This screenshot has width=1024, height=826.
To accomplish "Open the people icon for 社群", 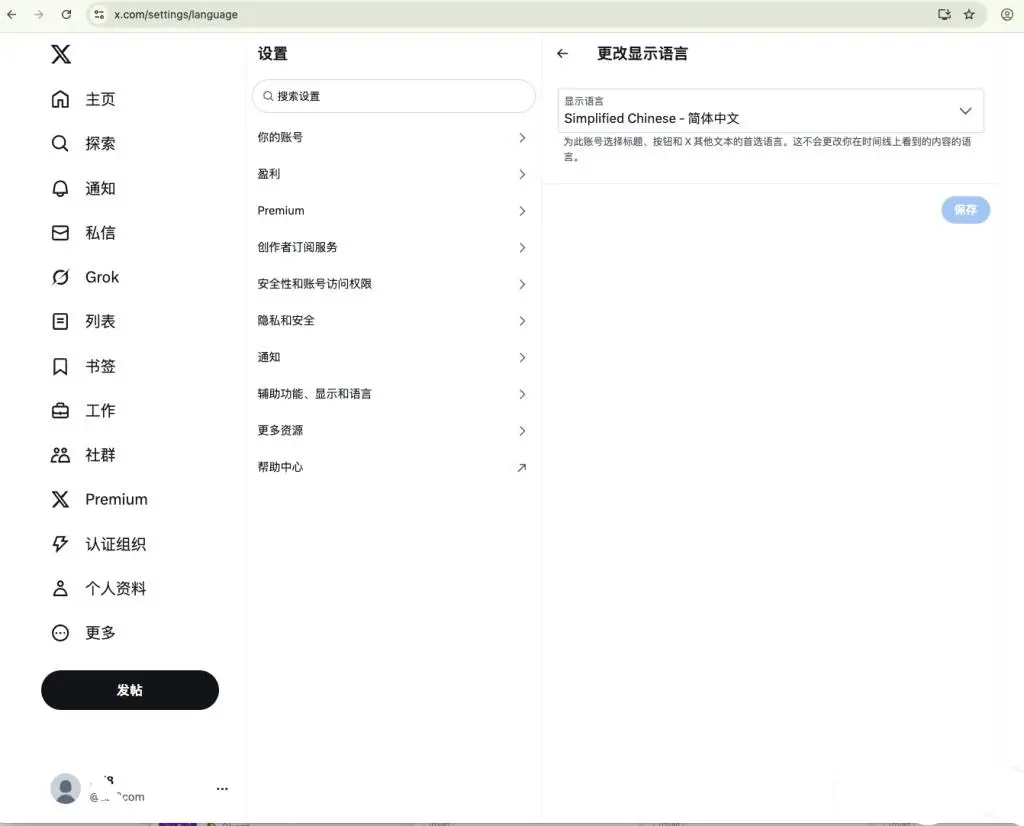I will point(61,455).
